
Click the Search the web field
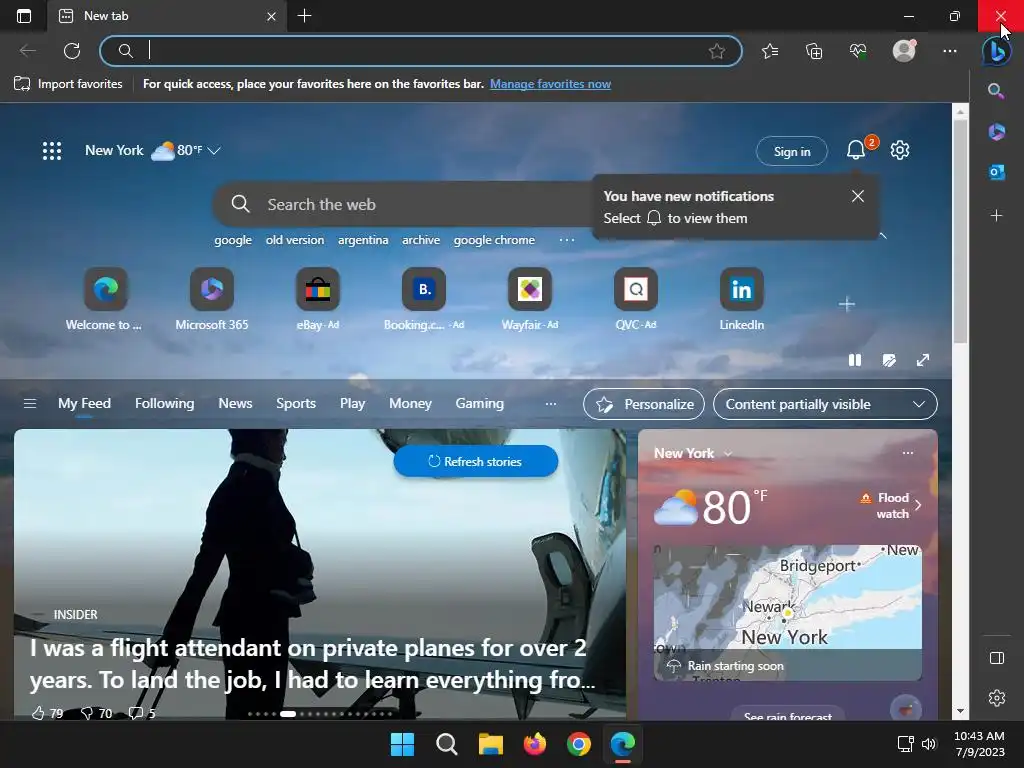[x=405, y=204]
